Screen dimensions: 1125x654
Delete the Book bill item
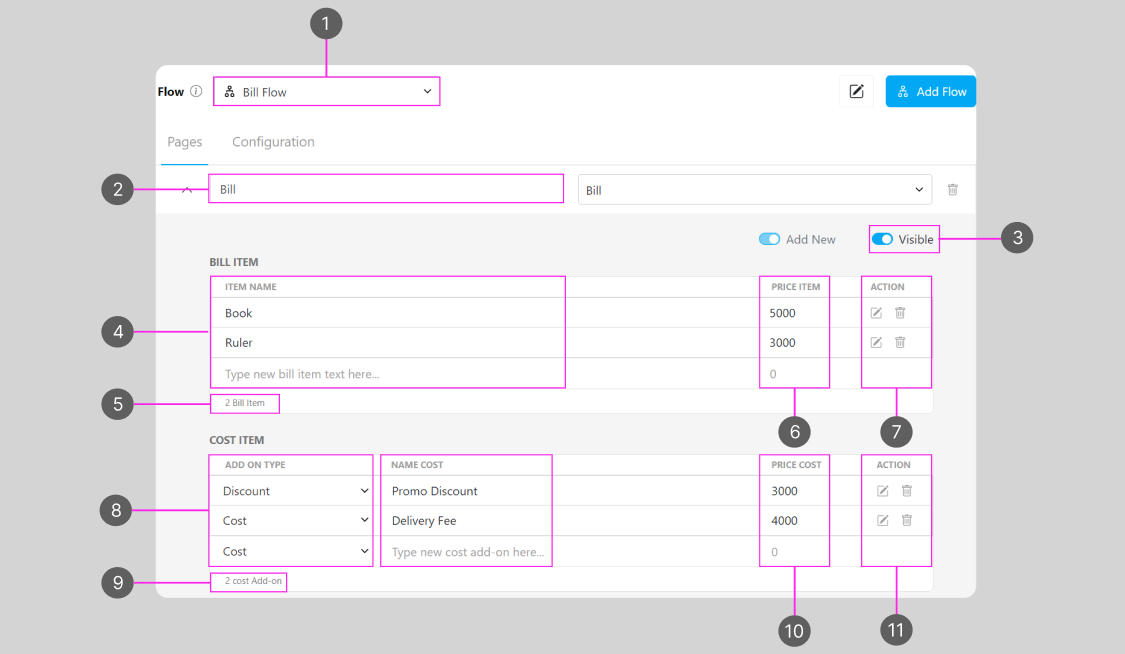pyautogui.click(x=900, y=313)
